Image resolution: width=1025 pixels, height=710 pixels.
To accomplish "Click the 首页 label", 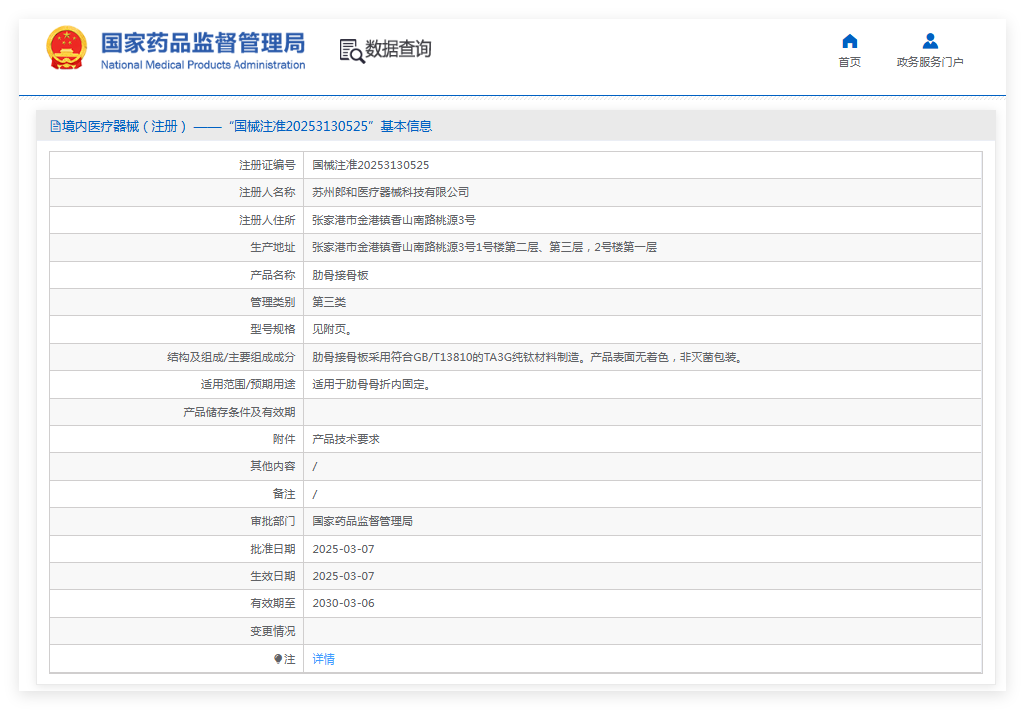I will tap(849, 62).
